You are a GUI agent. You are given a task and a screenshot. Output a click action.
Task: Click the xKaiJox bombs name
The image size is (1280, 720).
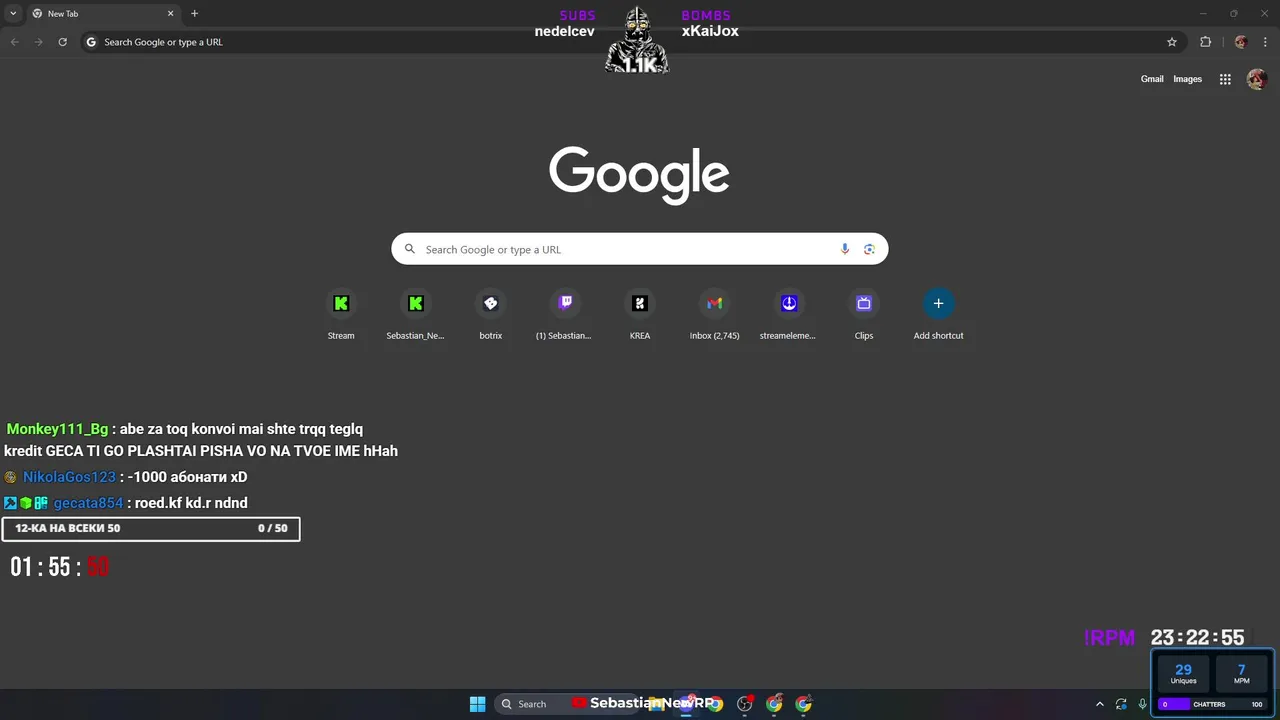click(x=710, y=31)
